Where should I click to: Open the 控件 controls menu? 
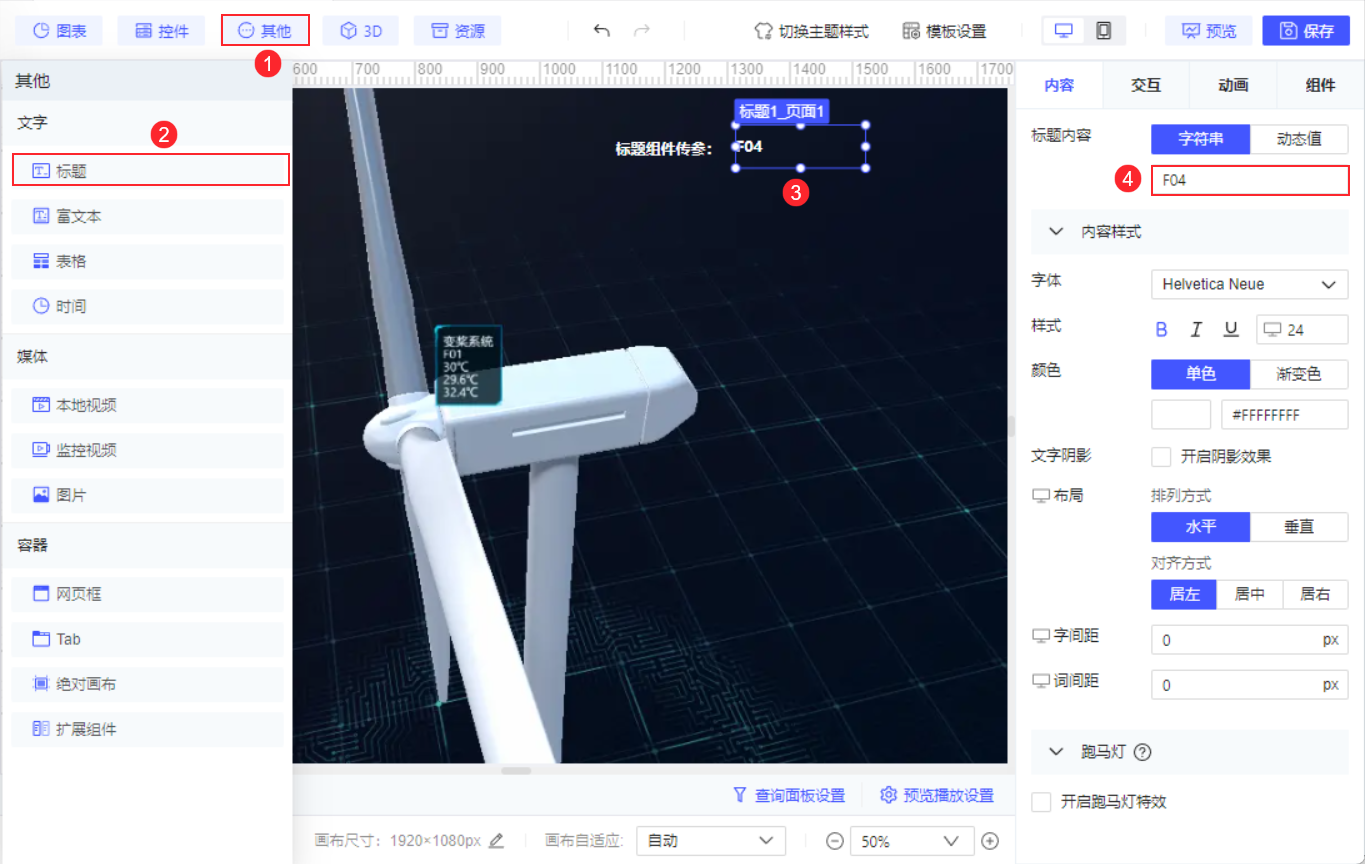[x=161, y=31]
